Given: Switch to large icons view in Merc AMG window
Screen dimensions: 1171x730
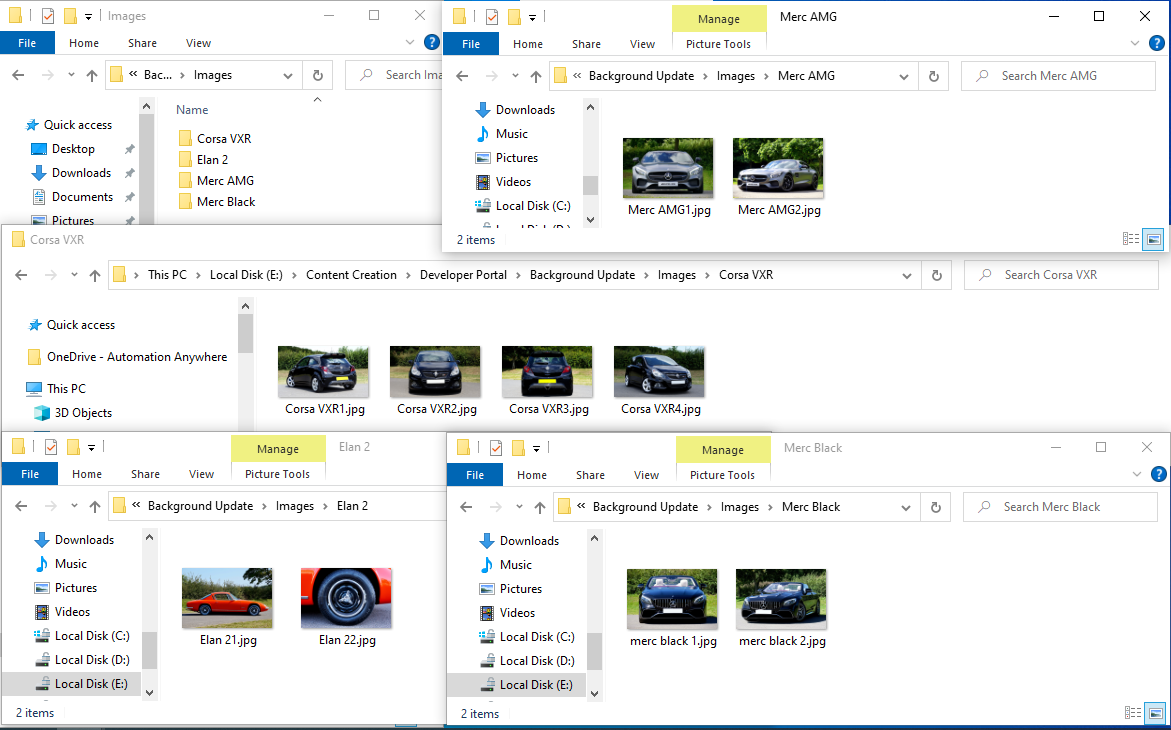Looking at the screenshot, I should pos(1154,239).
